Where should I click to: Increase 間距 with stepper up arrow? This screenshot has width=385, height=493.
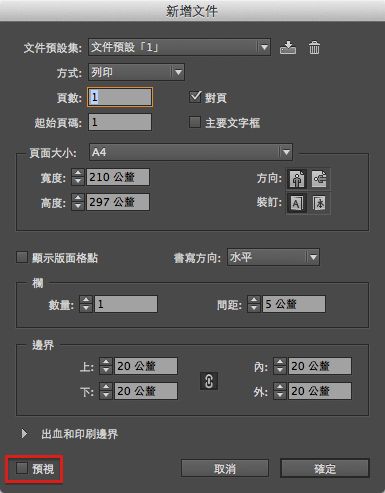pos(254,300)
